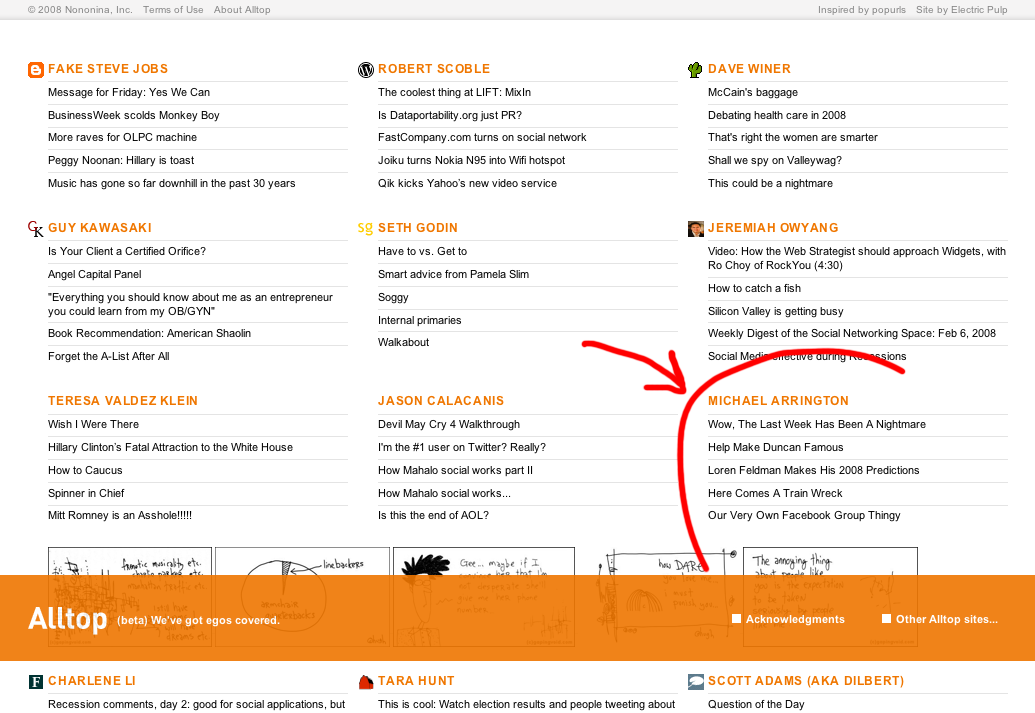The height and width of the screenshot is (713, 1035).
Task: Open the MICHAEL ARRINGTON heading
Action: pos(778,401)
